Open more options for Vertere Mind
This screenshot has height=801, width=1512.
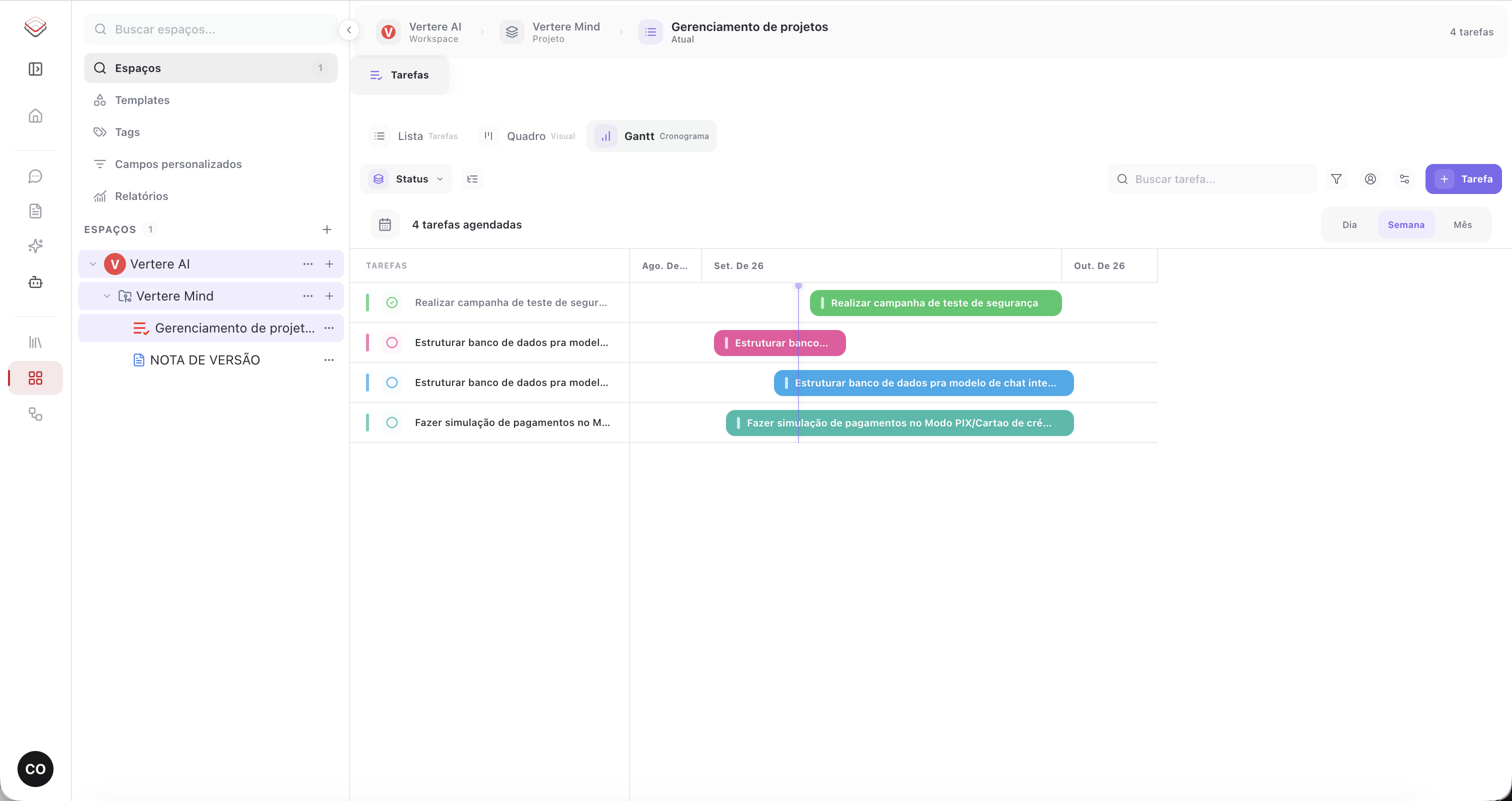click(307, 296)
